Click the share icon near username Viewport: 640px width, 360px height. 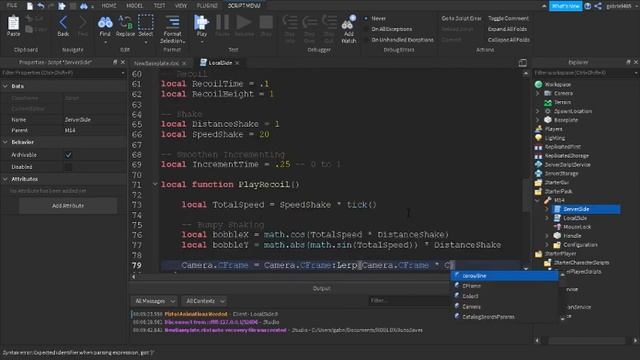(x=598, y=6)
